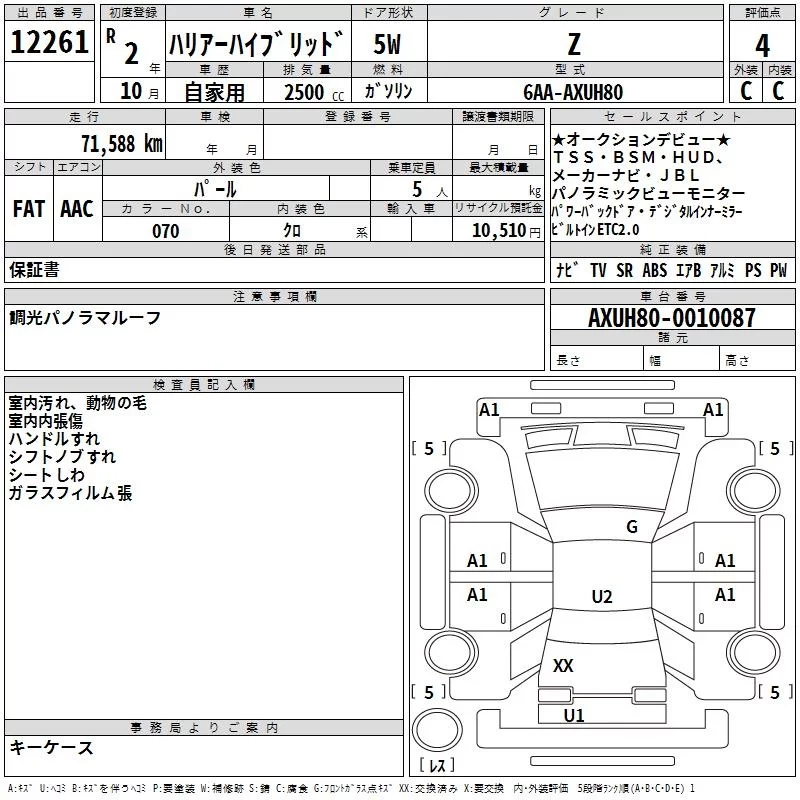The image size is (800, 800).
Task: Click the 注意事項欄 section header
Action: click(x=275, y=296)
